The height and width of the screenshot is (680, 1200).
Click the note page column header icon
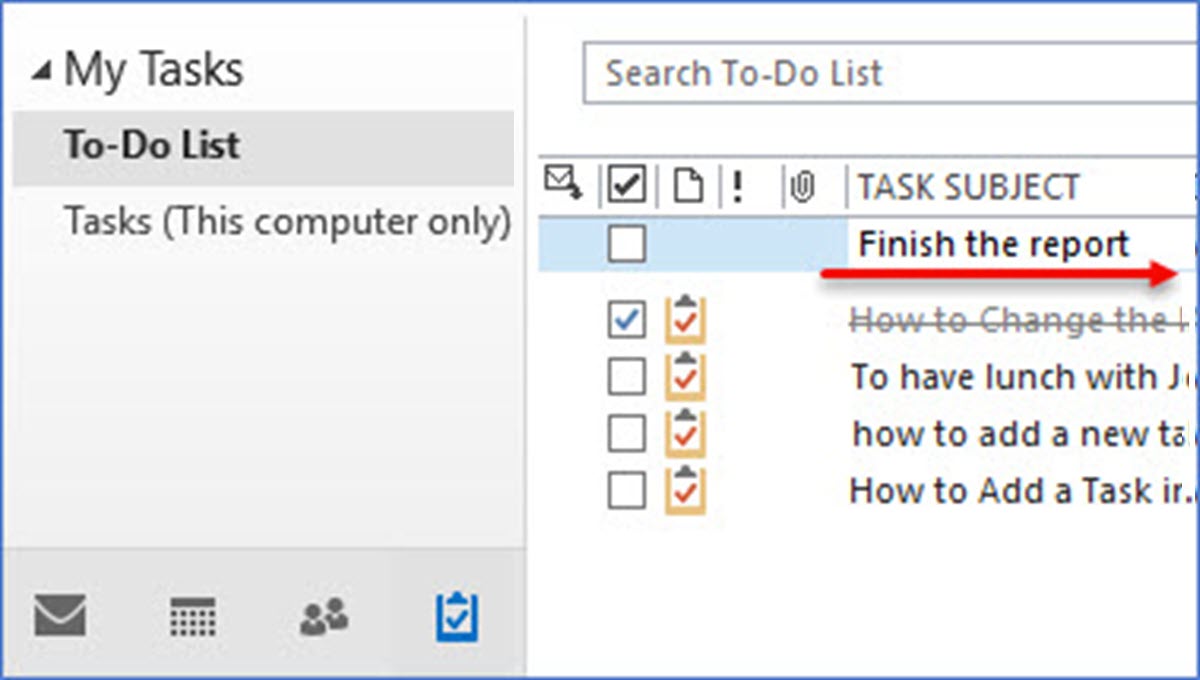(690, 186)
